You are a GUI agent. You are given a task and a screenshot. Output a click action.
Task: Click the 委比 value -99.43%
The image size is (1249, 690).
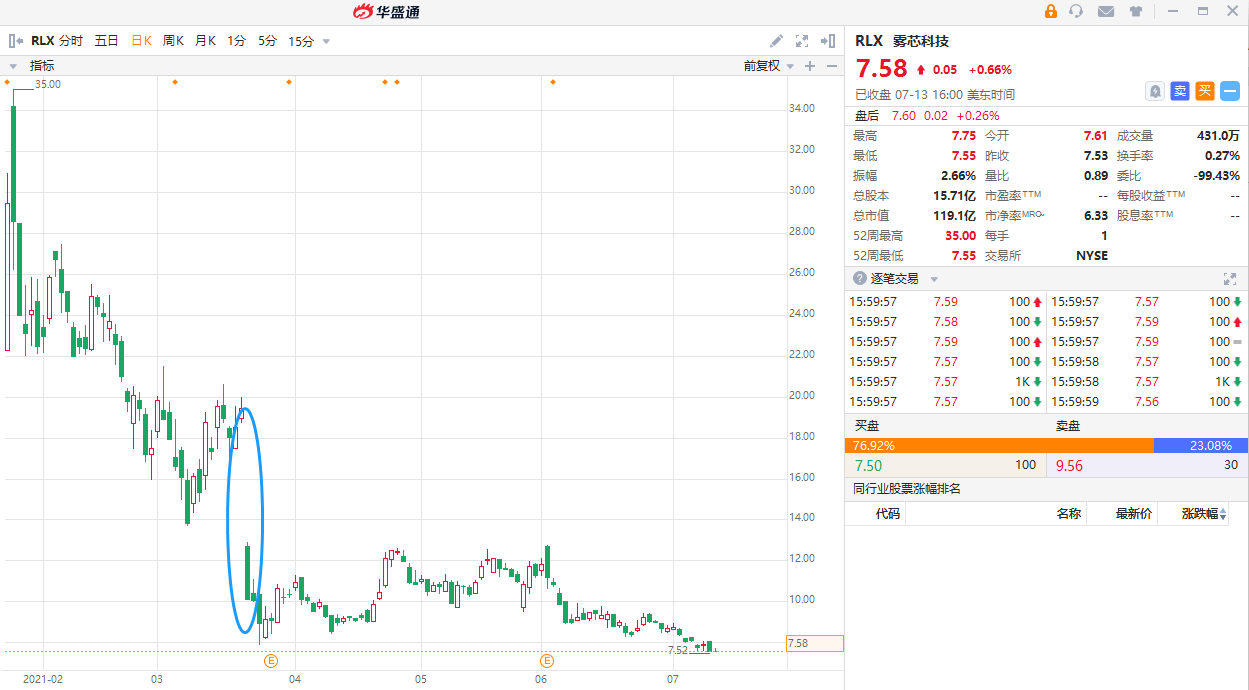click(1216, 176)
